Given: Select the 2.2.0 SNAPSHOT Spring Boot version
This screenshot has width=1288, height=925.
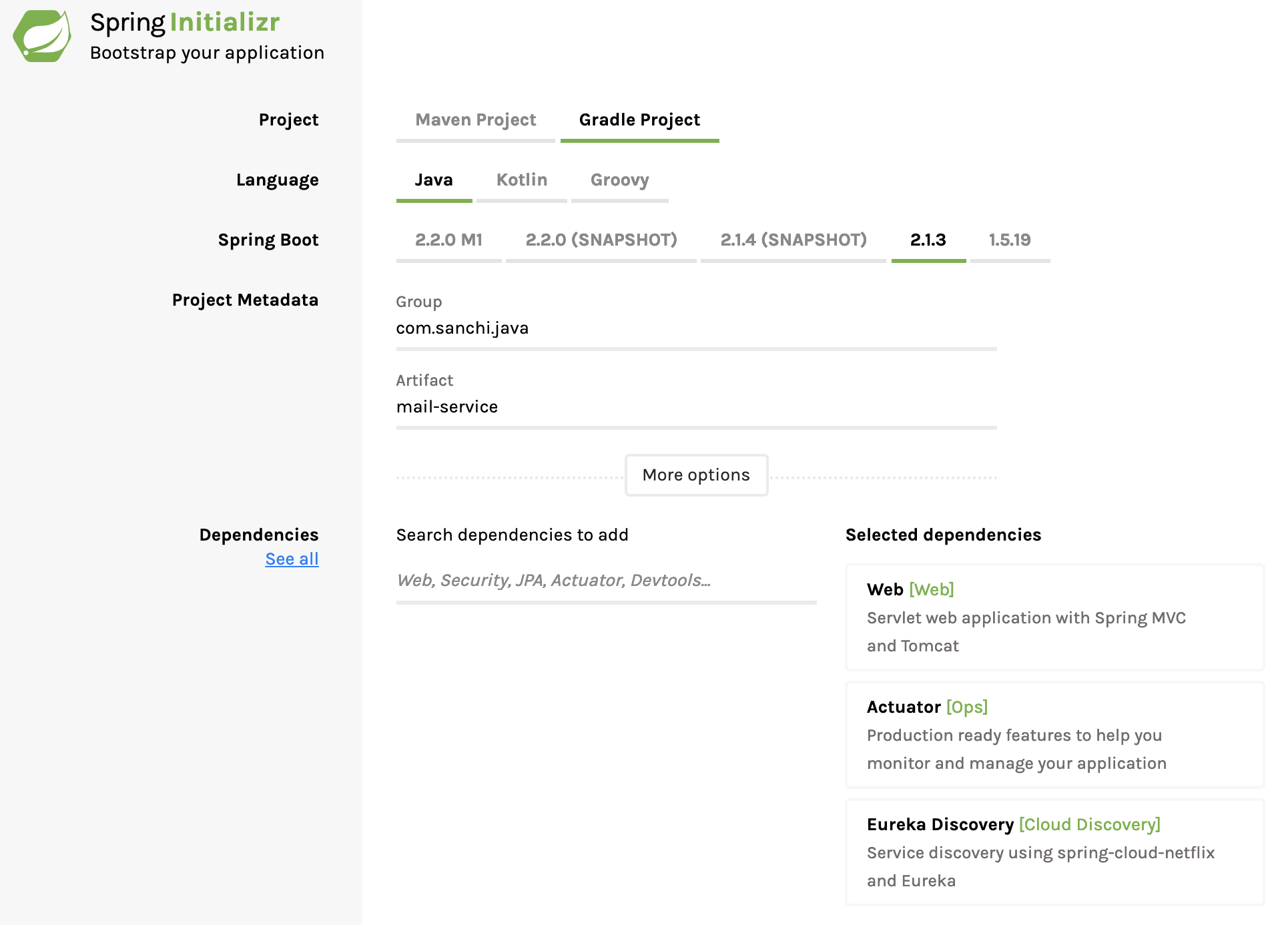Looking at the screenshot, I should (601, 239).
